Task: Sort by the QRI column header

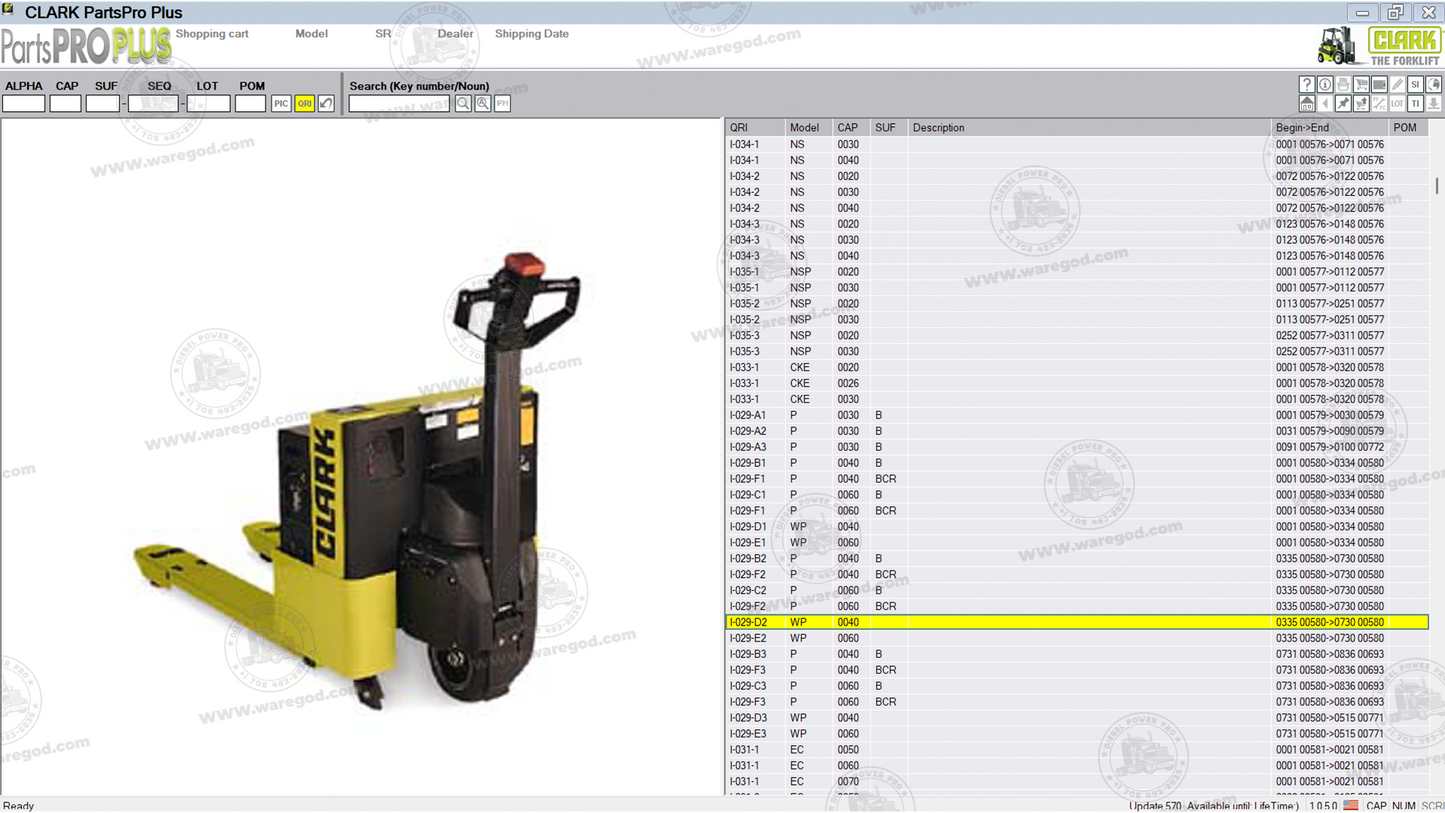Action: (x=755, y=128)
